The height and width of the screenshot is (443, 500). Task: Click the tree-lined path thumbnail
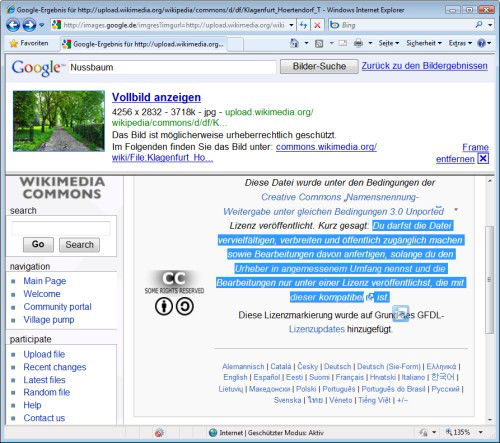tap(59, 121)
